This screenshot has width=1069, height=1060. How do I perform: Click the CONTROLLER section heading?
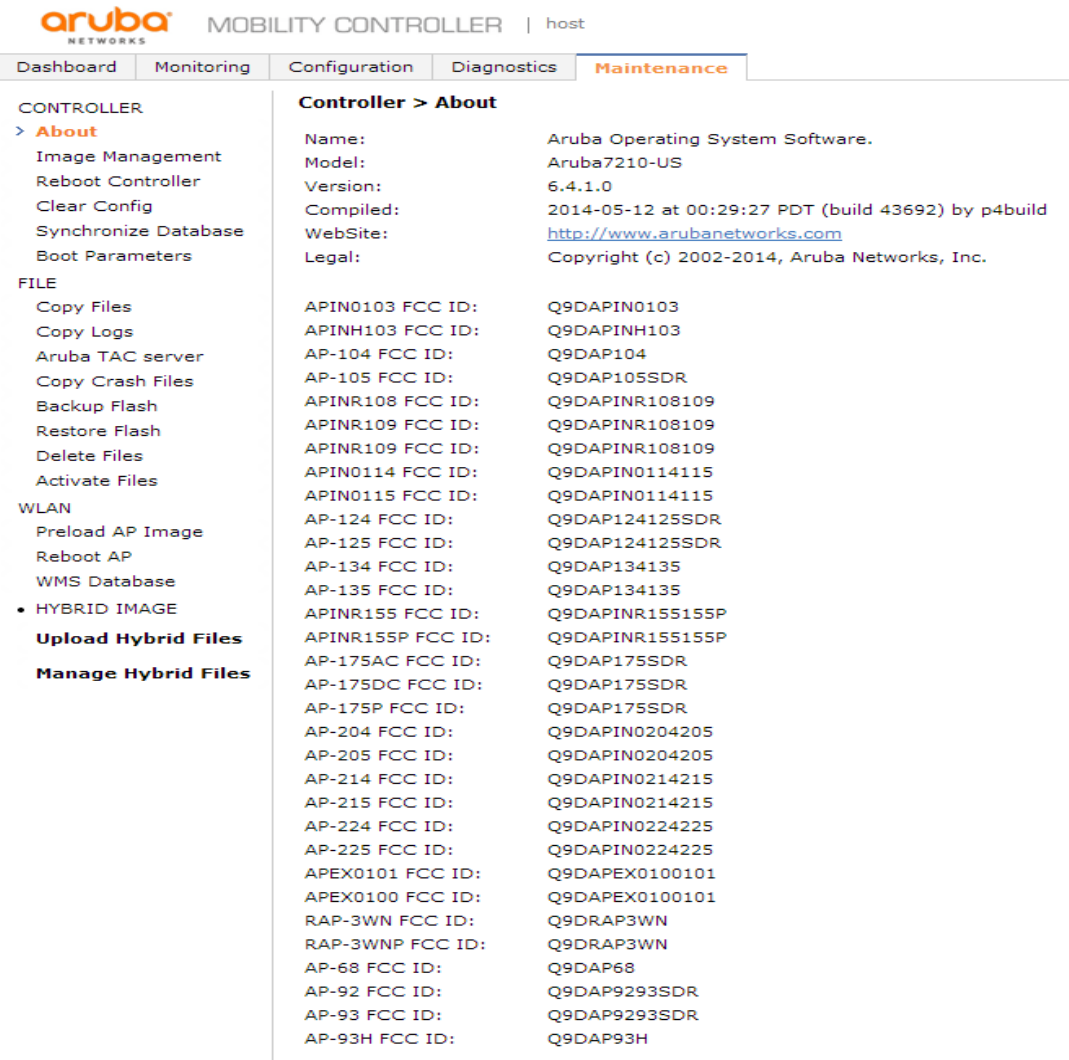pos(80,108)
